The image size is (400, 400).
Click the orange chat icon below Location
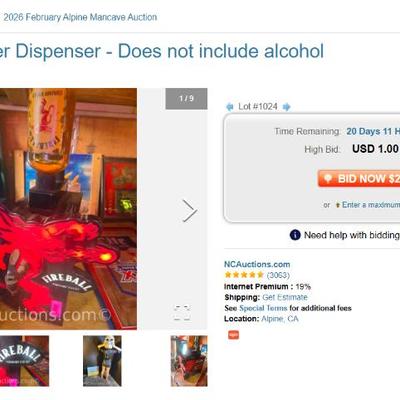tap(233, 335)
